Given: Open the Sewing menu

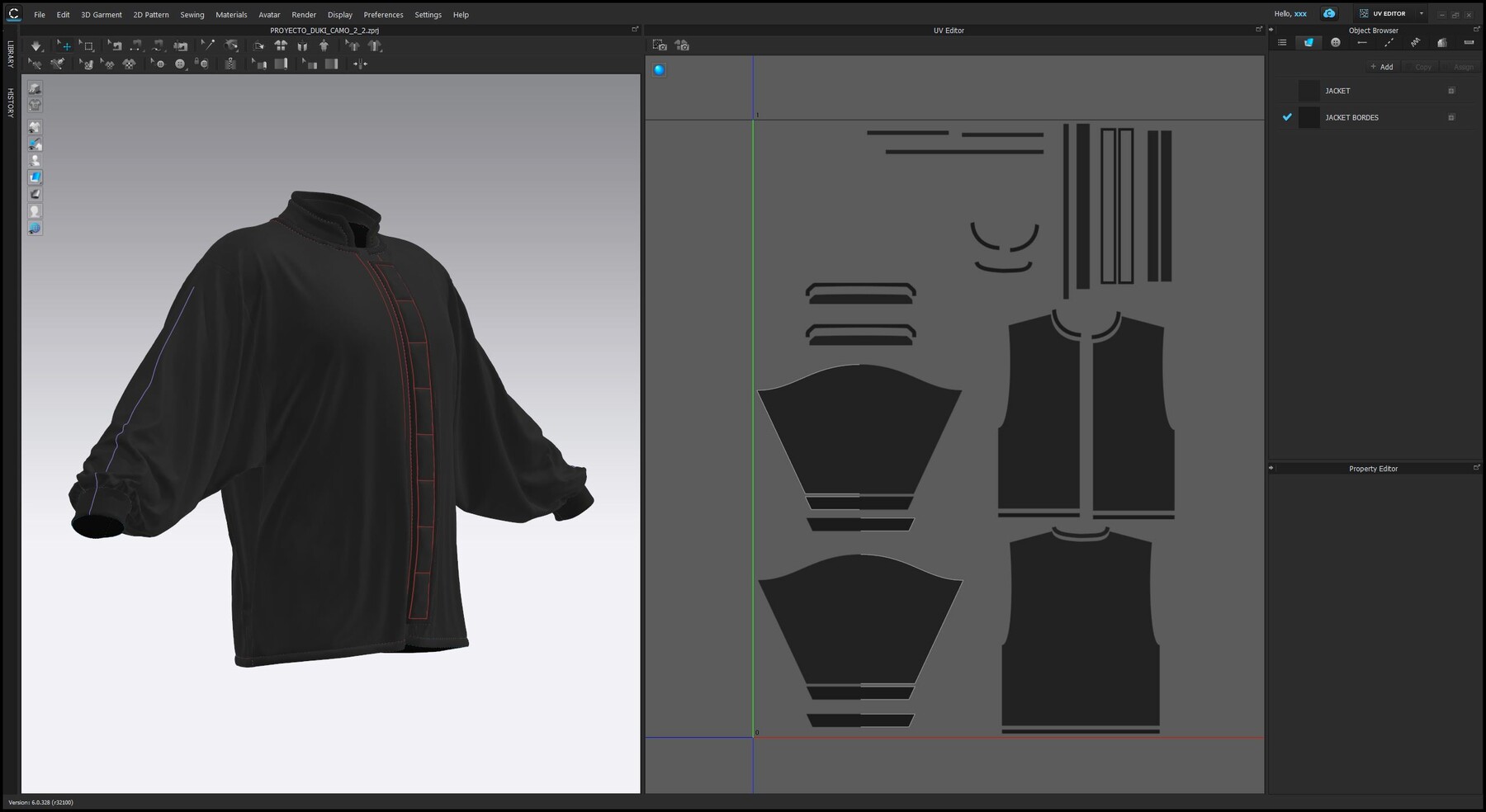Looking at the screenshot, I should tap(192, 14).
